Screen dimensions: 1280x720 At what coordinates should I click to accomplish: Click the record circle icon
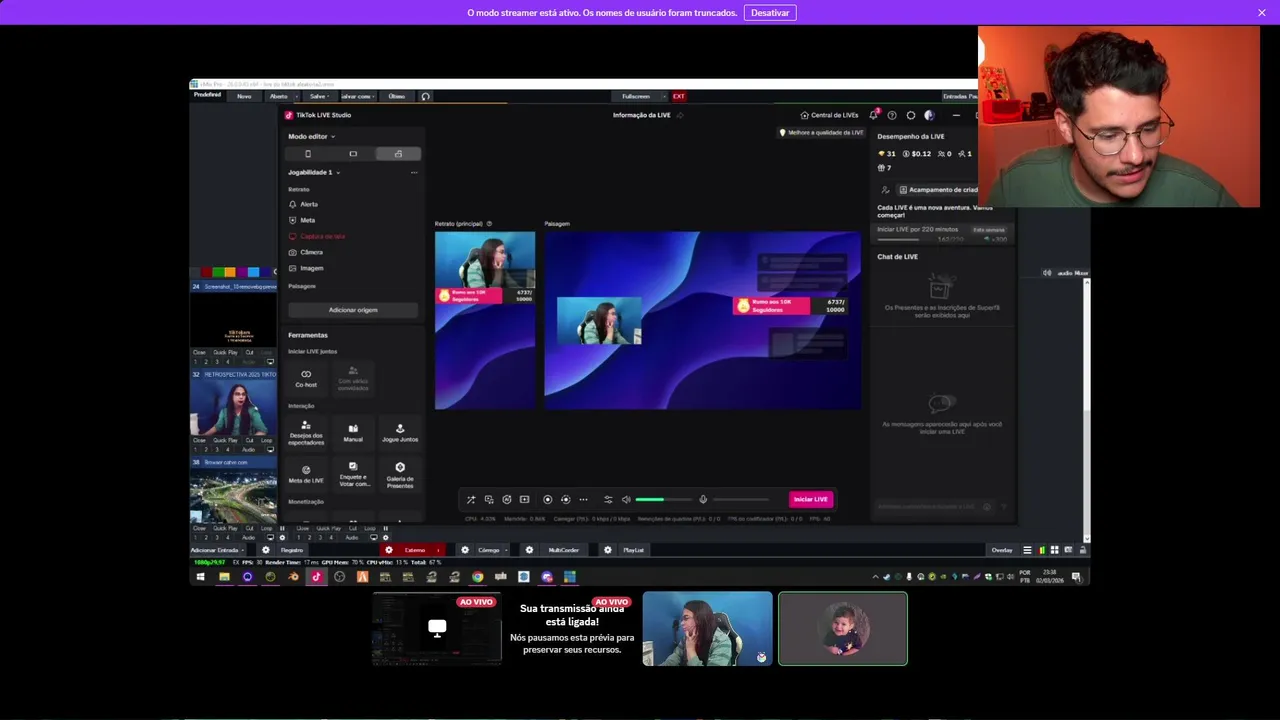(547, 499)
